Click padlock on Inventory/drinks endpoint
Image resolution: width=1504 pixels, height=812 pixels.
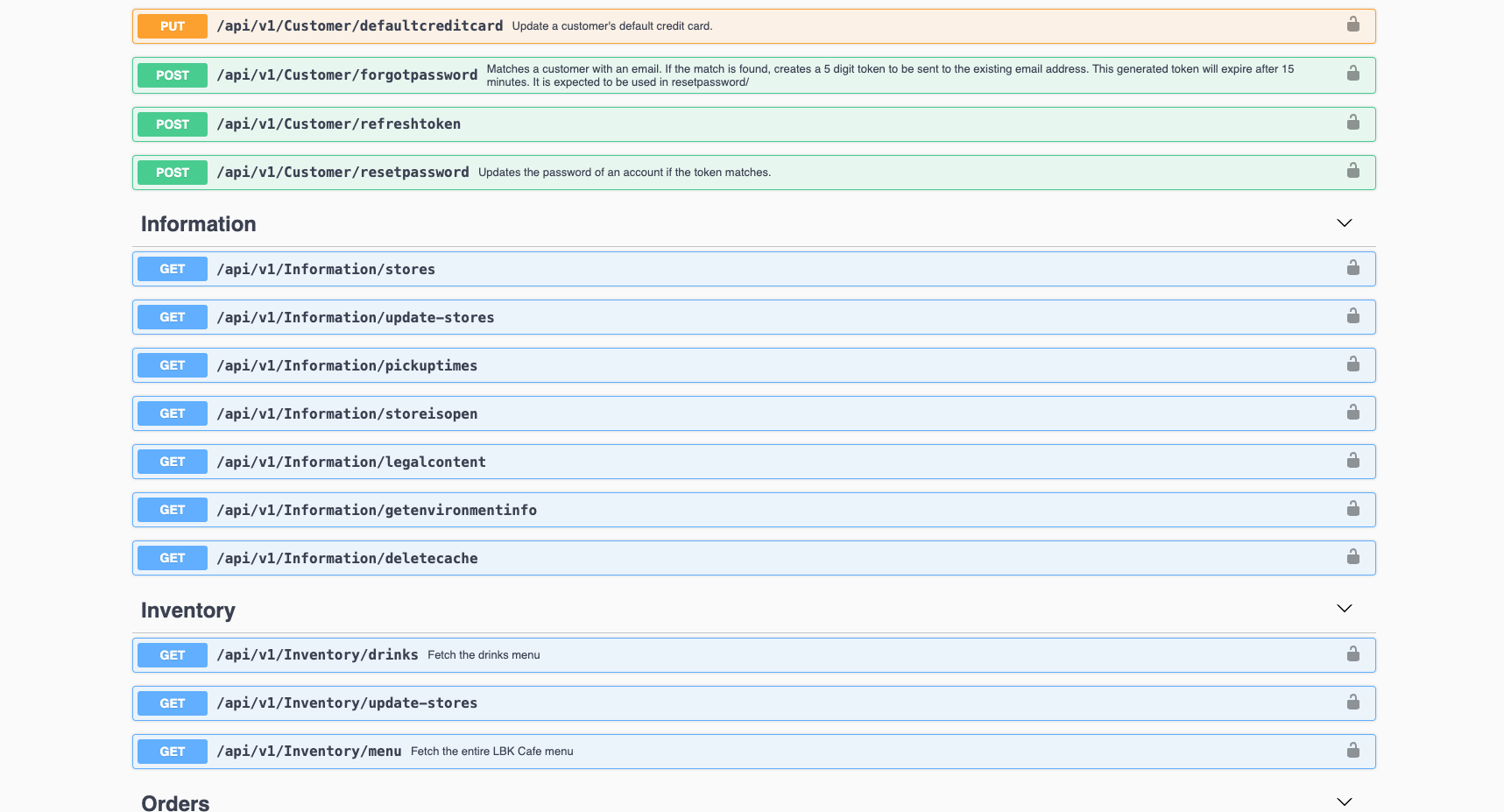(1352, 654)
